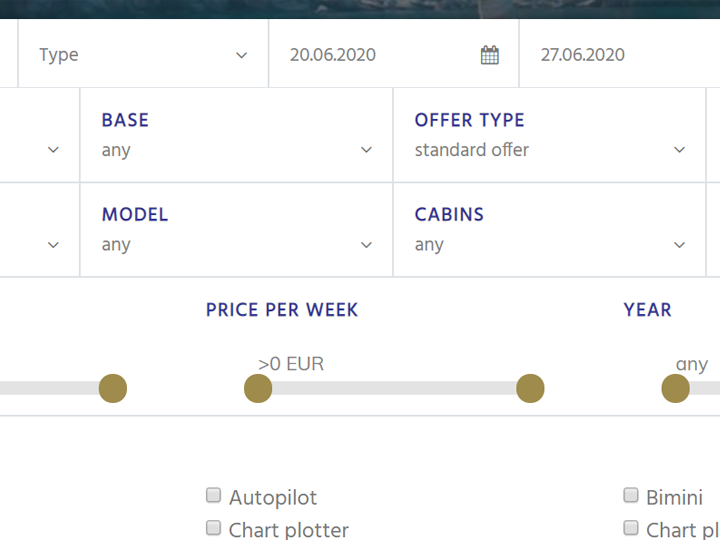Click the chevron arrow left of MODEL
Screen dimensions: 720x540
[x=54, y=245]
